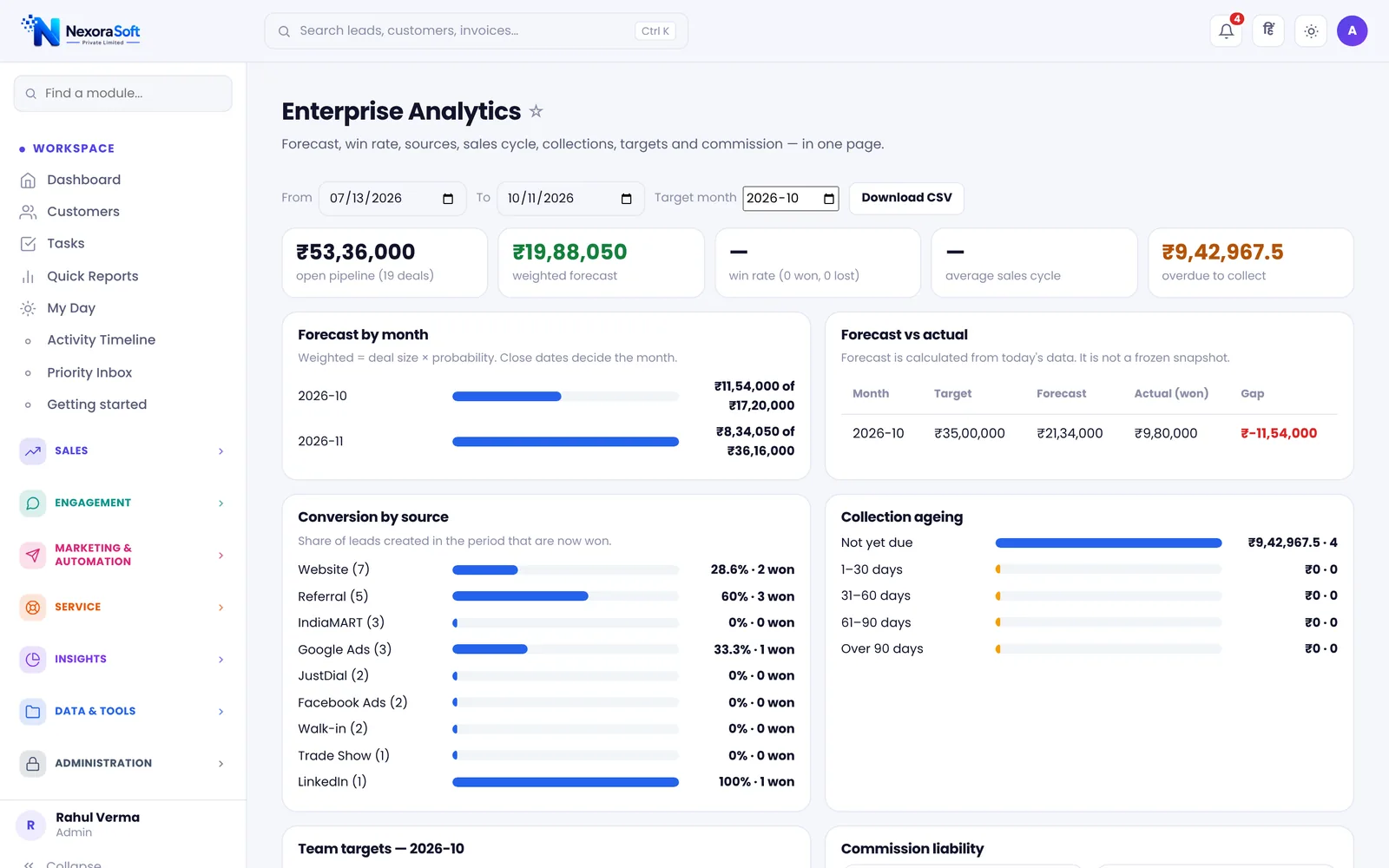Open the user avatar menu
The width and height of the screenshot is (1389, 868).
(x=1352, y=31)
